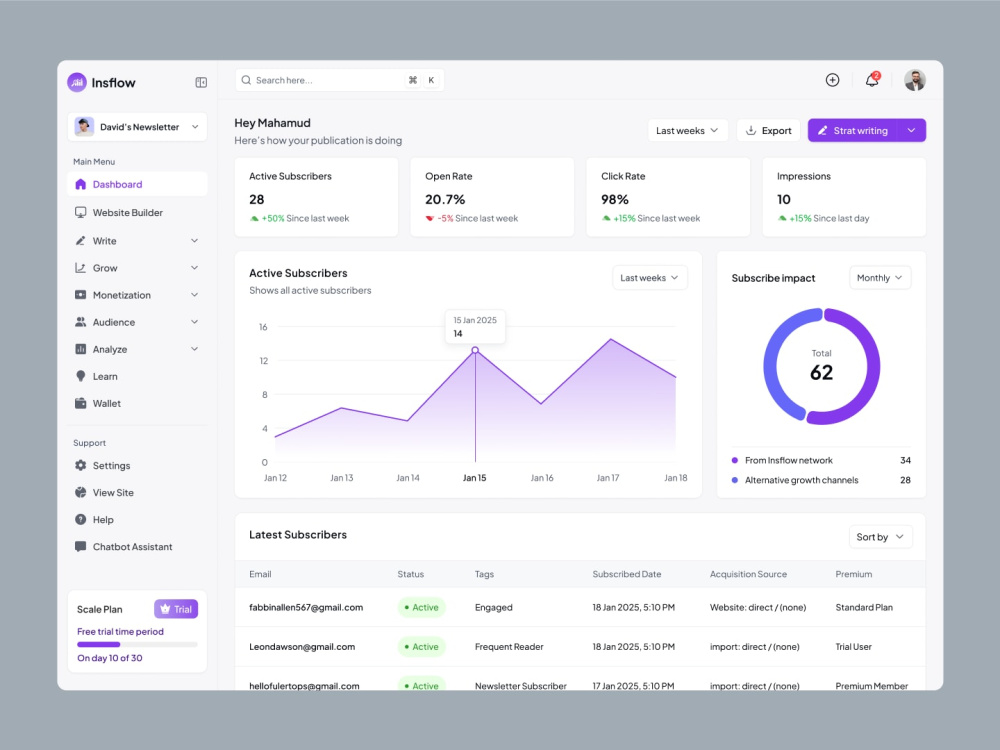Click the crown icon in Trial badge
1000x750 pixels.
pyautogui.click(x=165, y=609)
